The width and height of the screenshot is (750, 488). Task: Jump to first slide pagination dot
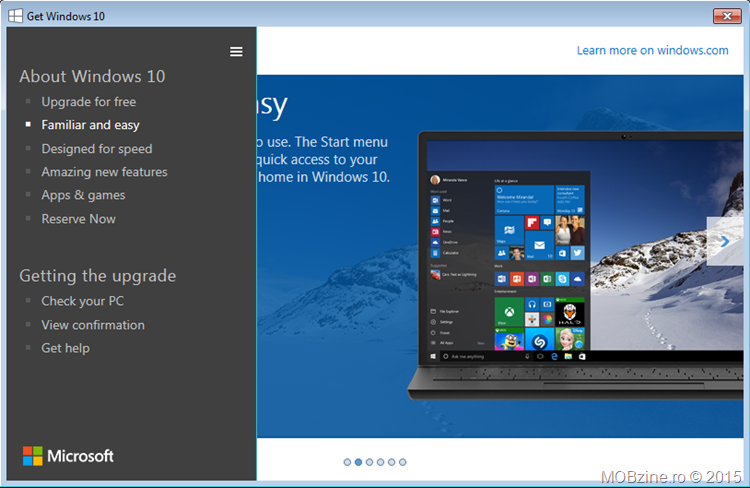click(x=347, y=462)
